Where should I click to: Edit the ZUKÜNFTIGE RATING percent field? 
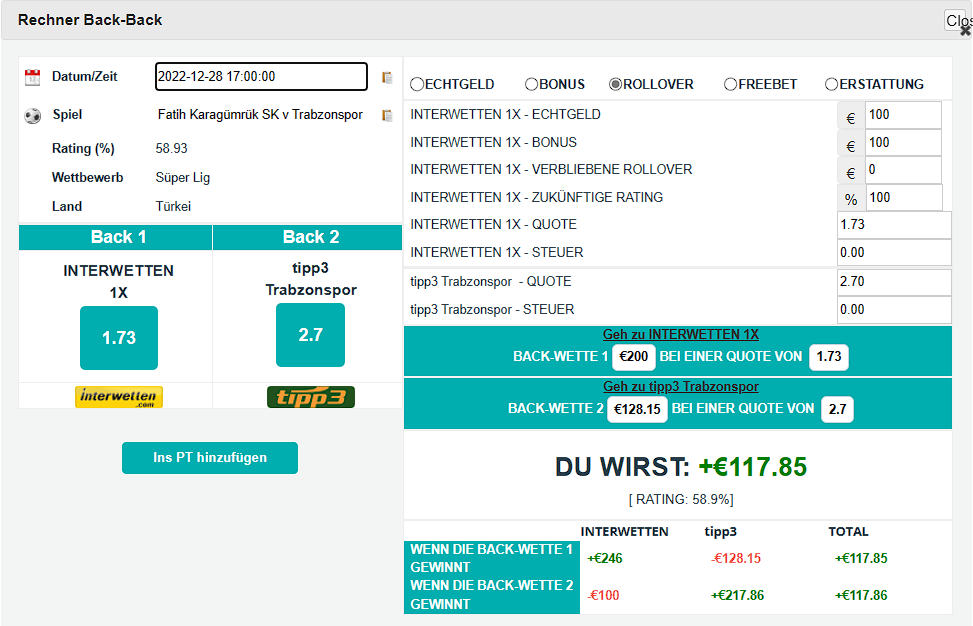tap(904, 197)
